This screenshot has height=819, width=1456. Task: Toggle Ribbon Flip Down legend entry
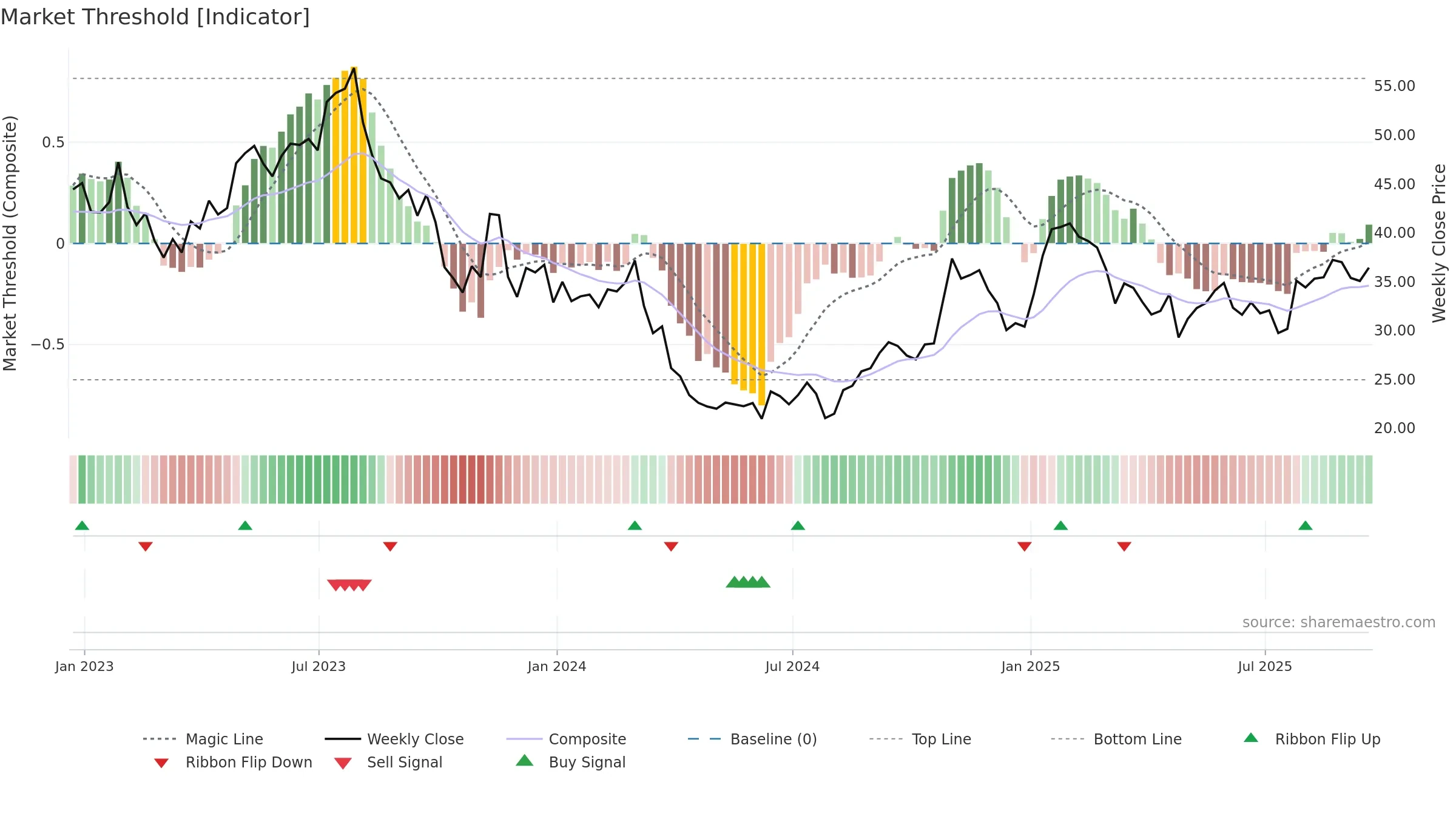[233, 762]
